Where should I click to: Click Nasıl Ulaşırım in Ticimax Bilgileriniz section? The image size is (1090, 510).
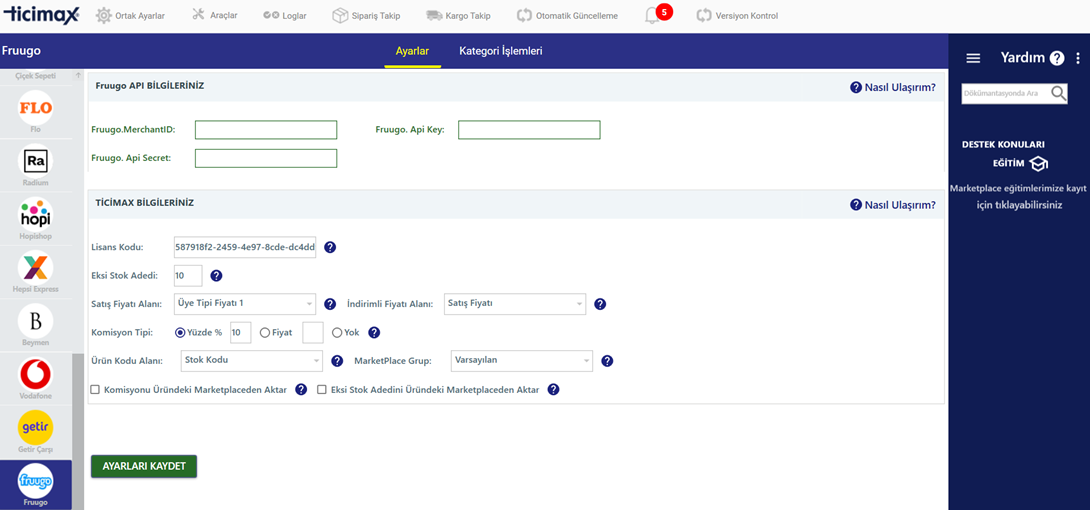pos(893,205)
